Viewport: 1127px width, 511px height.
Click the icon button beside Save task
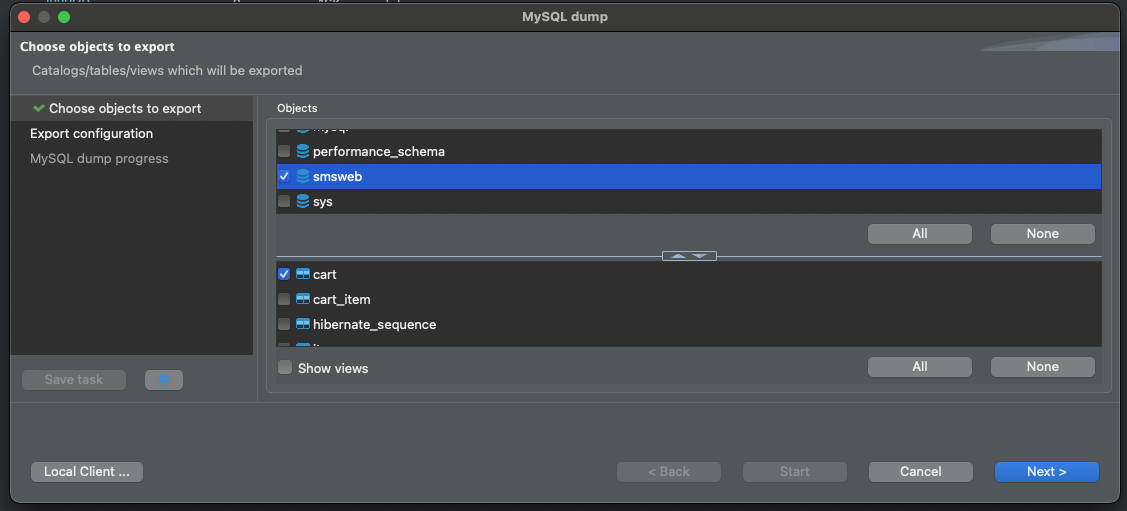click(164, 379)
